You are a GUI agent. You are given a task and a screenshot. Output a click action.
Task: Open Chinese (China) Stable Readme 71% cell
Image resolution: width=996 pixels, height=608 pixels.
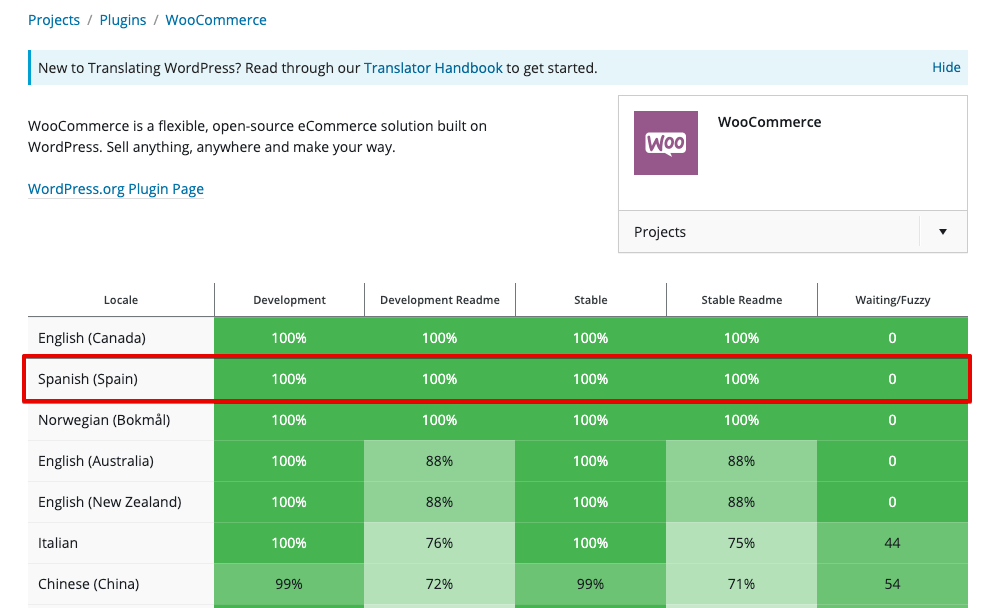click(x=741, y=584)
